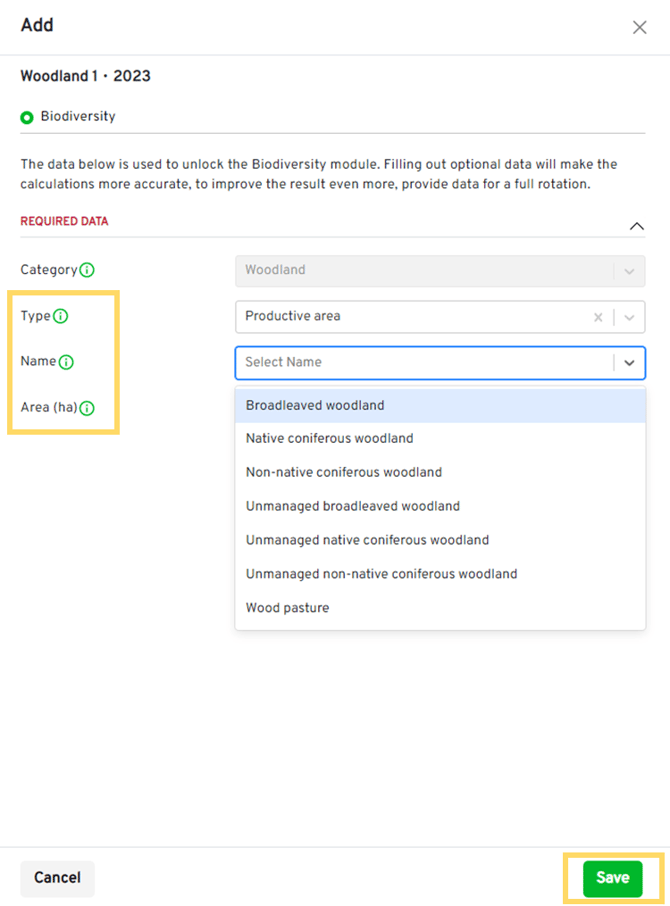
Task: Toggle the Select Name dropdown arrow
Action: [629, 363]
